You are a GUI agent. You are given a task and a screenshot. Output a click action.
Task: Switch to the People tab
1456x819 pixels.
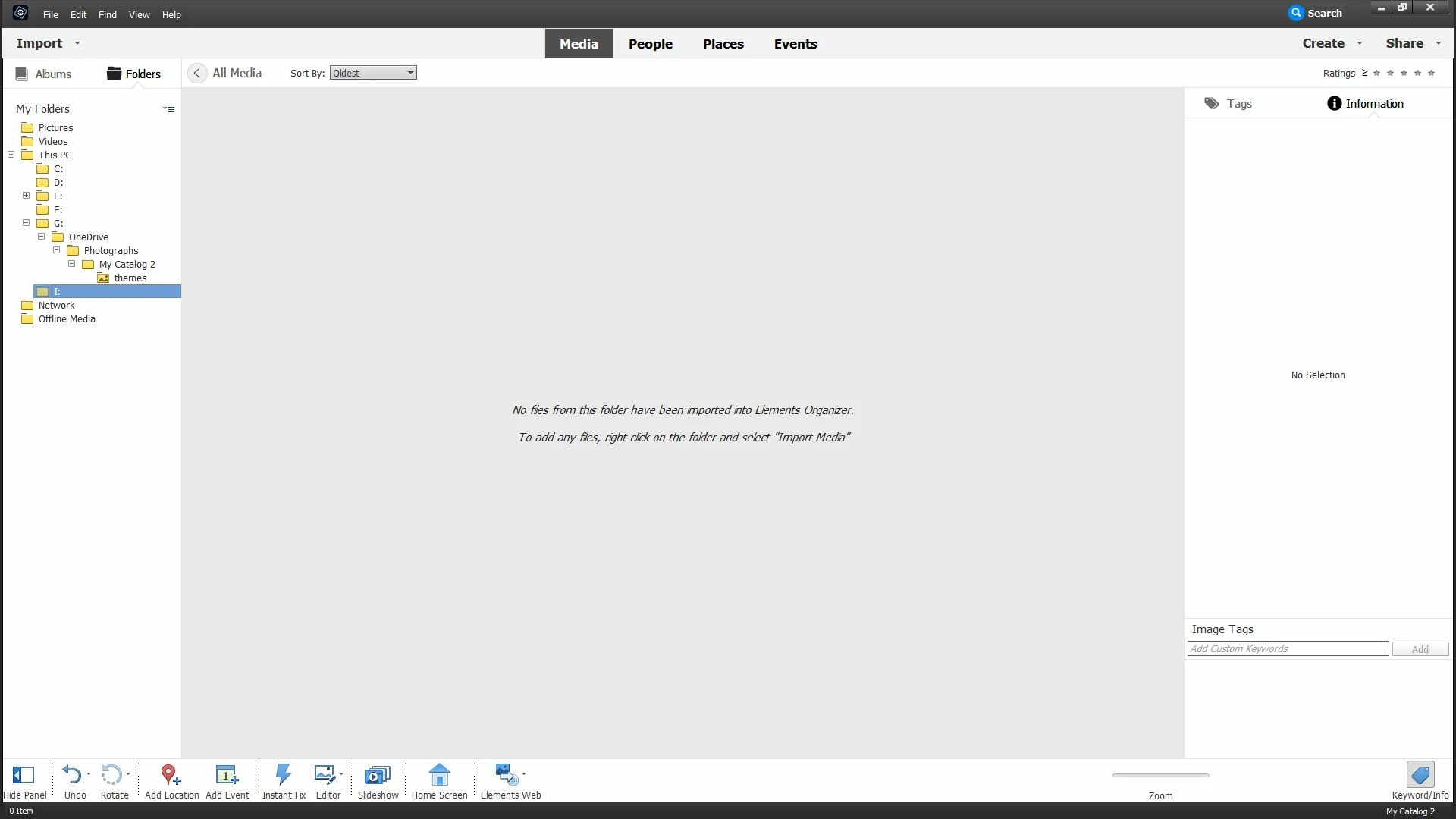[x=650, y=44]
